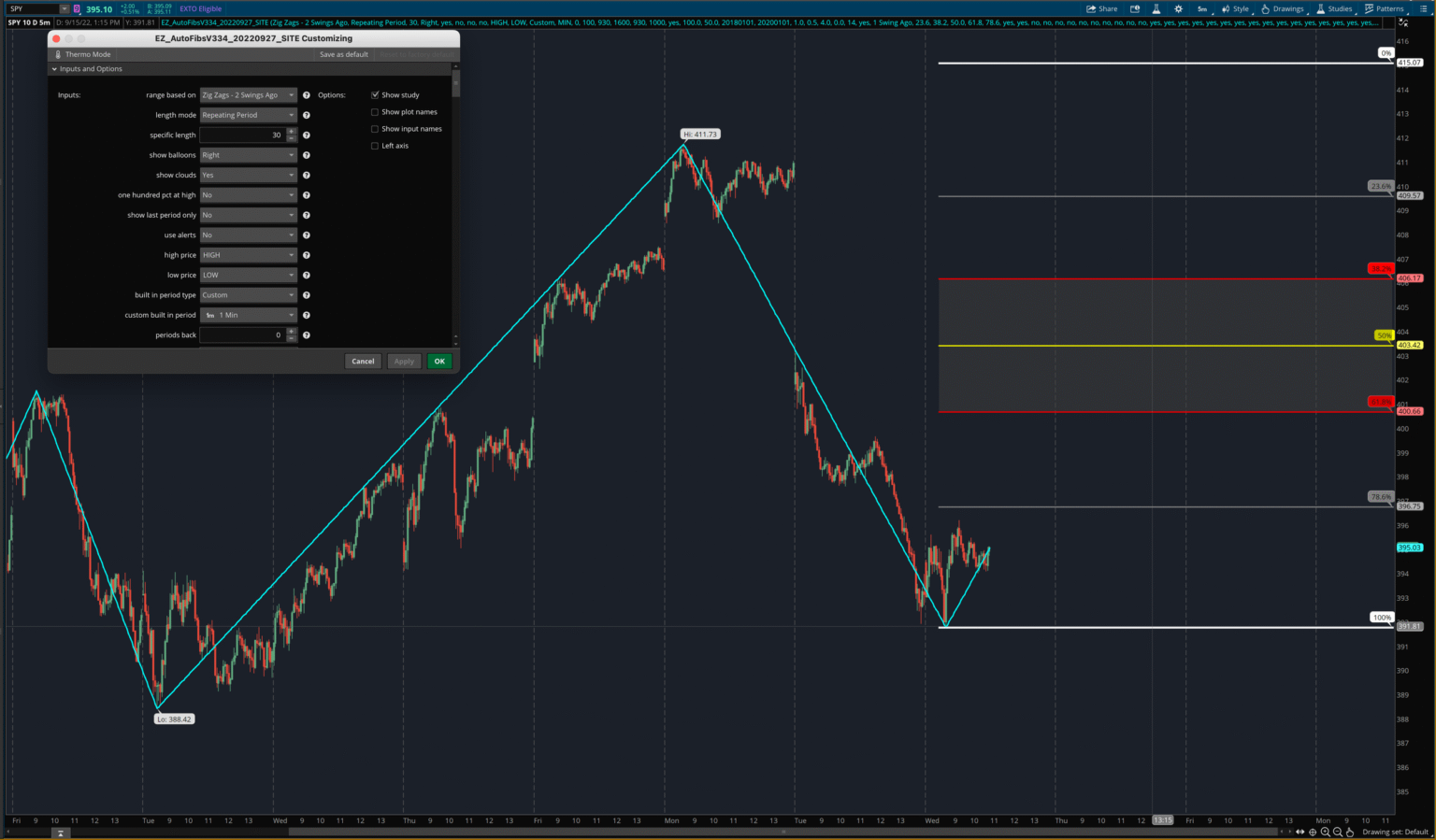
Task: Click inside the specific length input field
Action: pyautogui.click(x=243, y=135)
